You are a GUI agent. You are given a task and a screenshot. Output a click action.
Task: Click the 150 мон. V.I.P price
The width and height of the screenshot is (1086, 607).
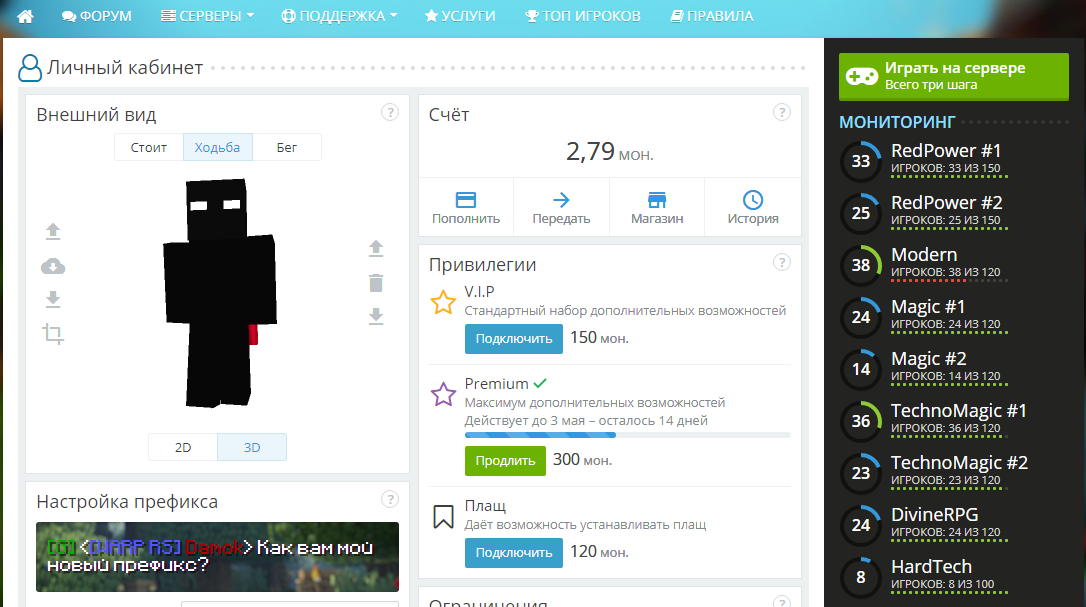(x=599, y=338)
